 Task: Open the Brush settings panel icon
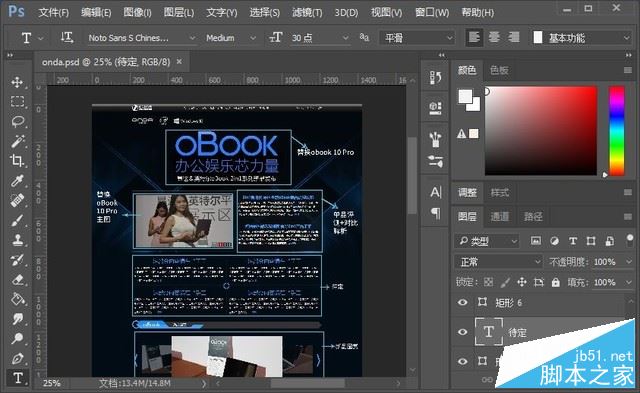[435, 161]
